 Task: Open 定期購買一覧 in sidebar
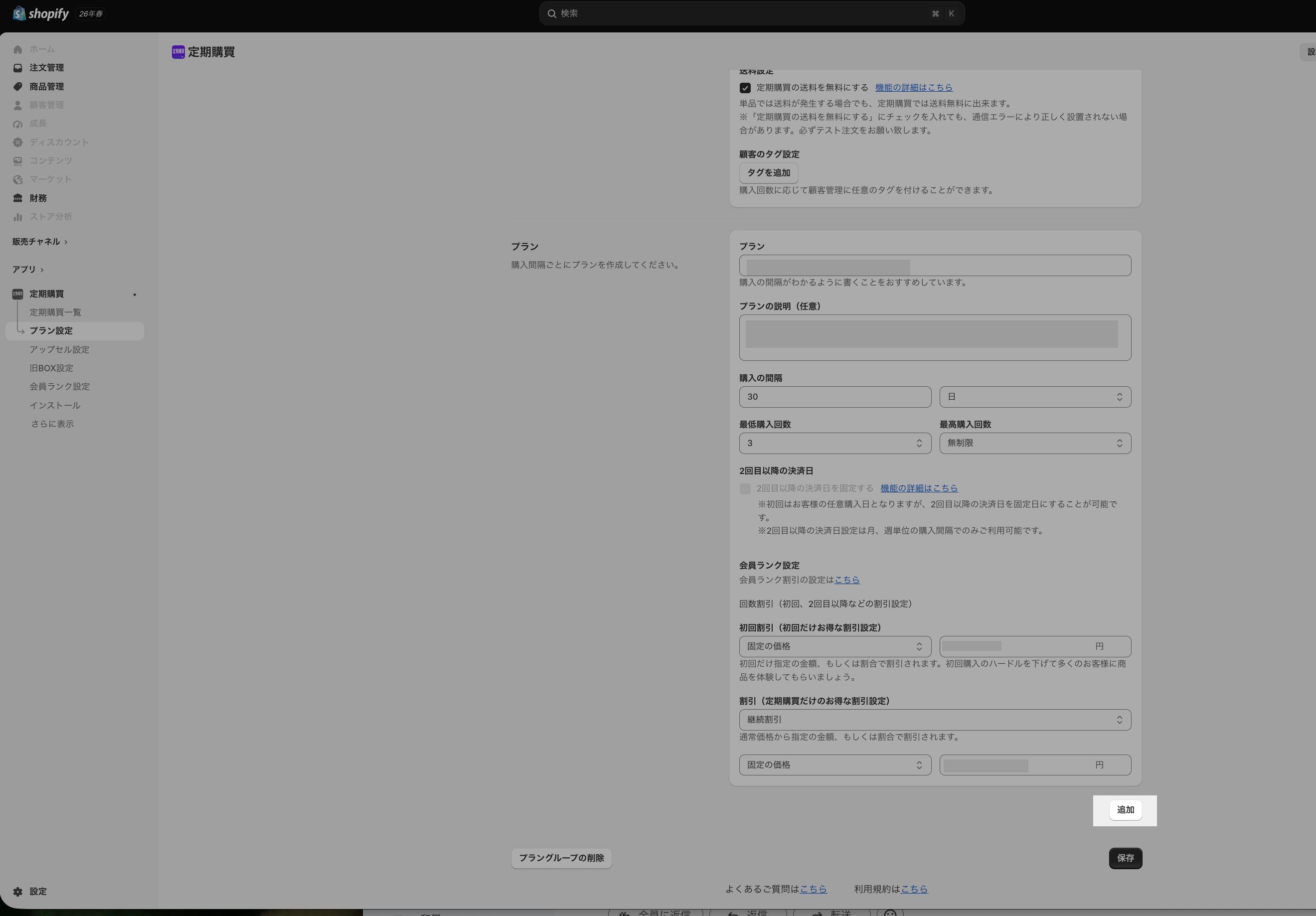[56, 312]
